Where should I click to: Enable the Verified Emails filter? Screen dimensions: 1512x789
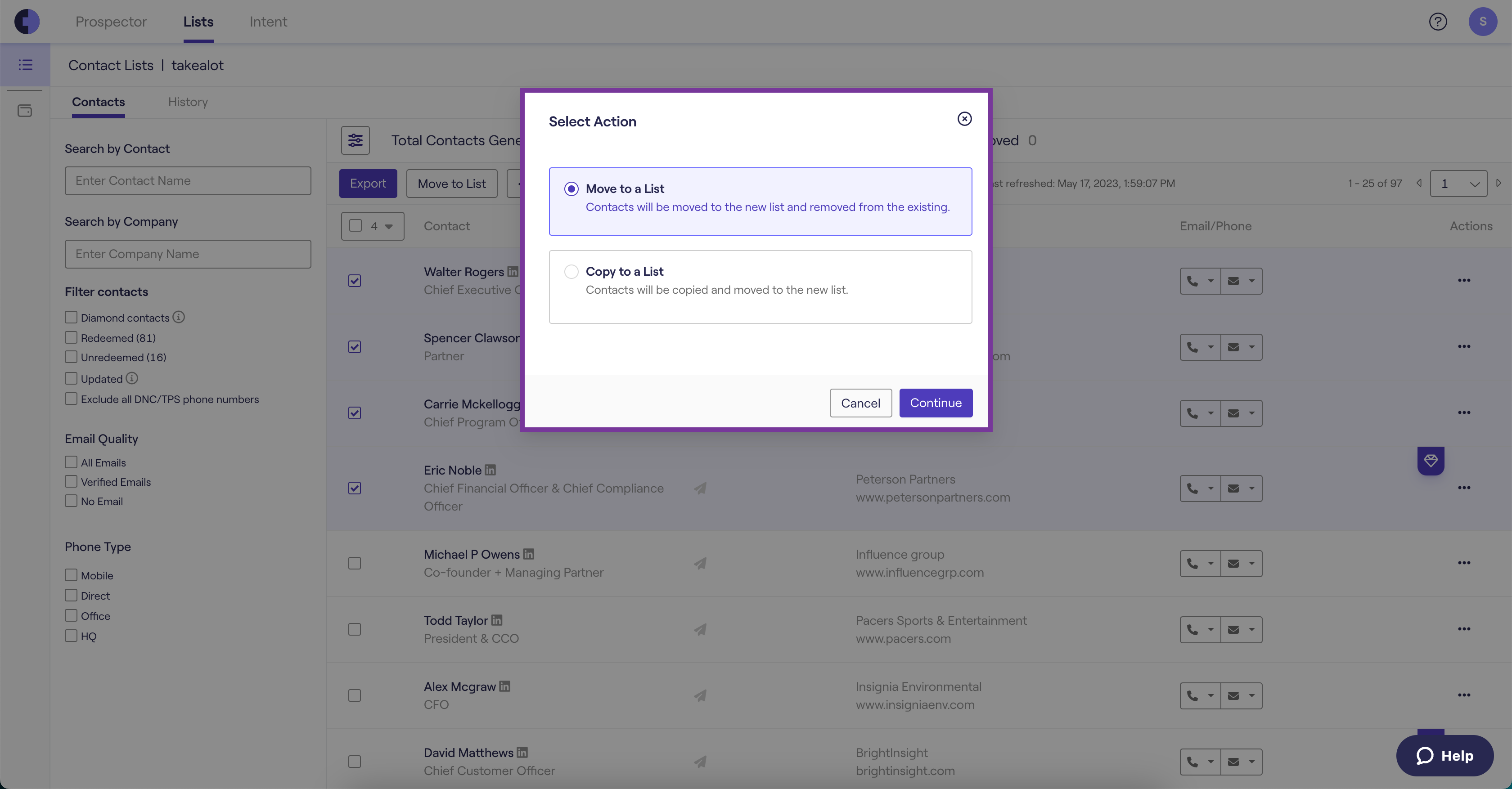[71, 482]
